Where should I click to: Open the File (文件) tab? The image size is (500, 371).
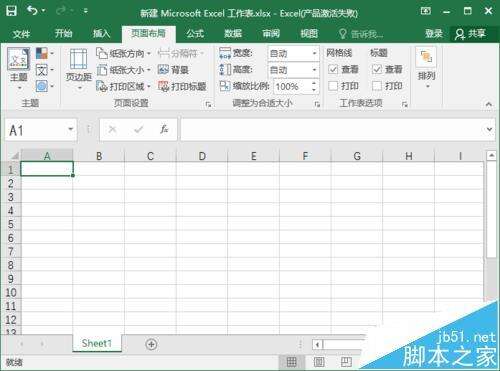click(21, 34)
